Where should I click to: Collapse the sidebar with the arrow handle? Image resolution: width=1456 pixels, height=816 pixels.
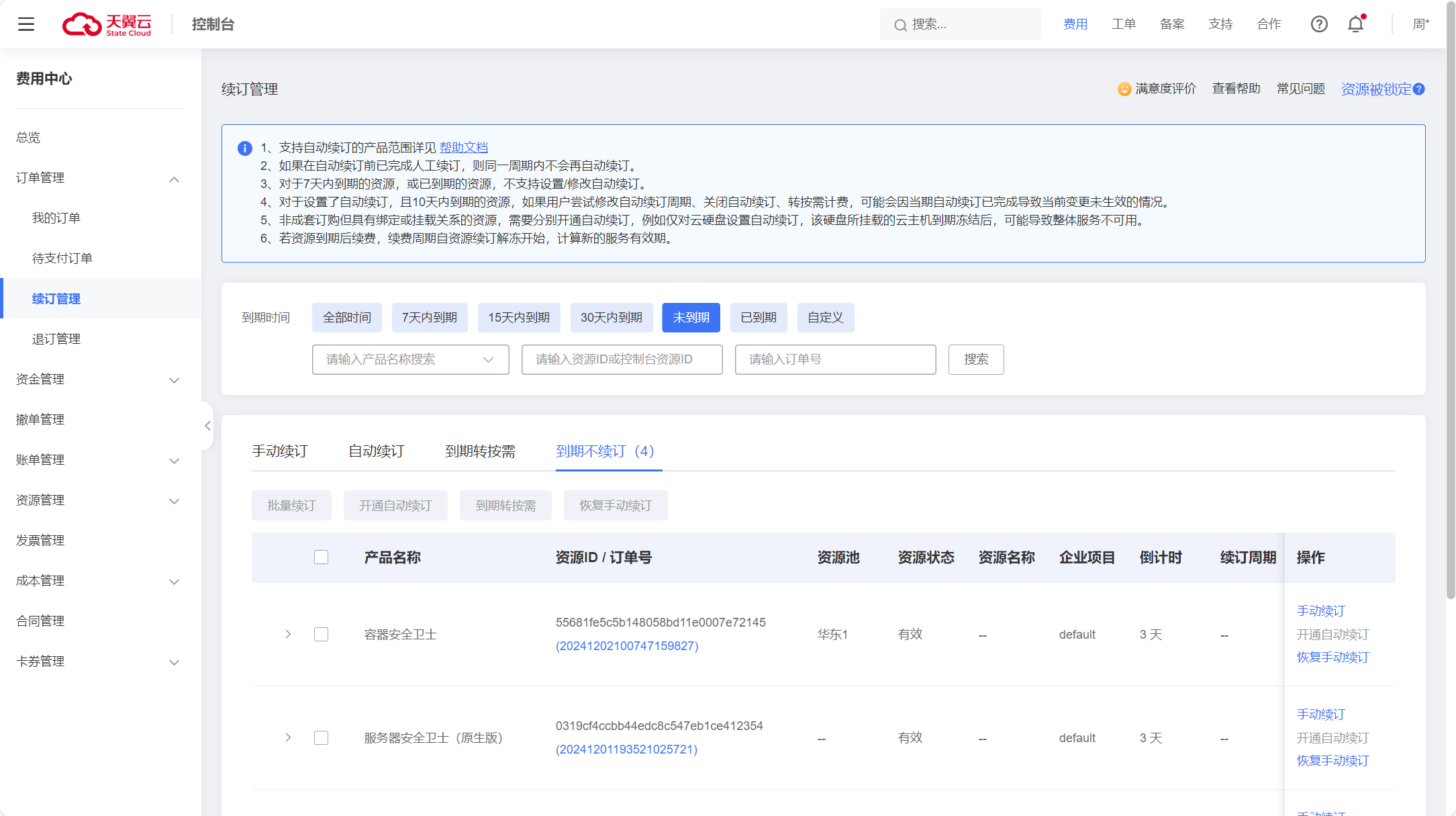point(207,425)
